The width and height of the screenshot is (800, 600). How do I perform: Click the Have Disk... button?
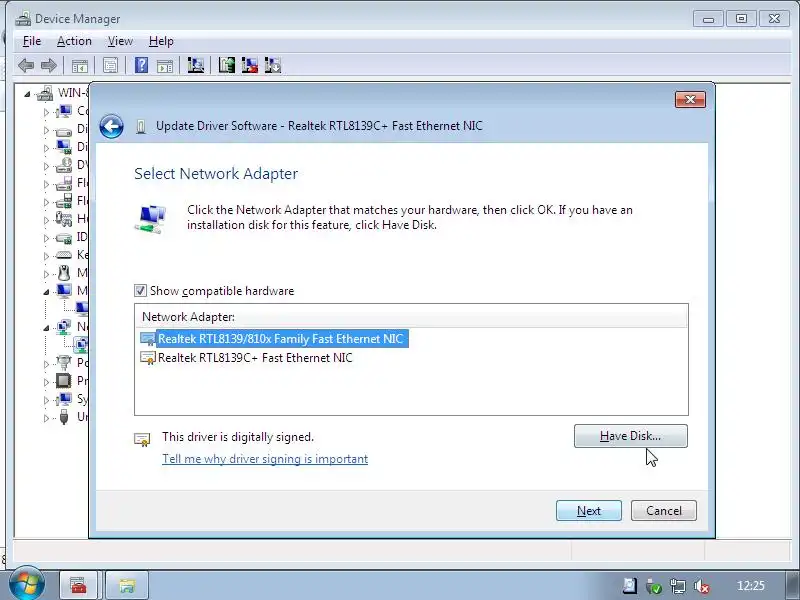pos(631,436)
